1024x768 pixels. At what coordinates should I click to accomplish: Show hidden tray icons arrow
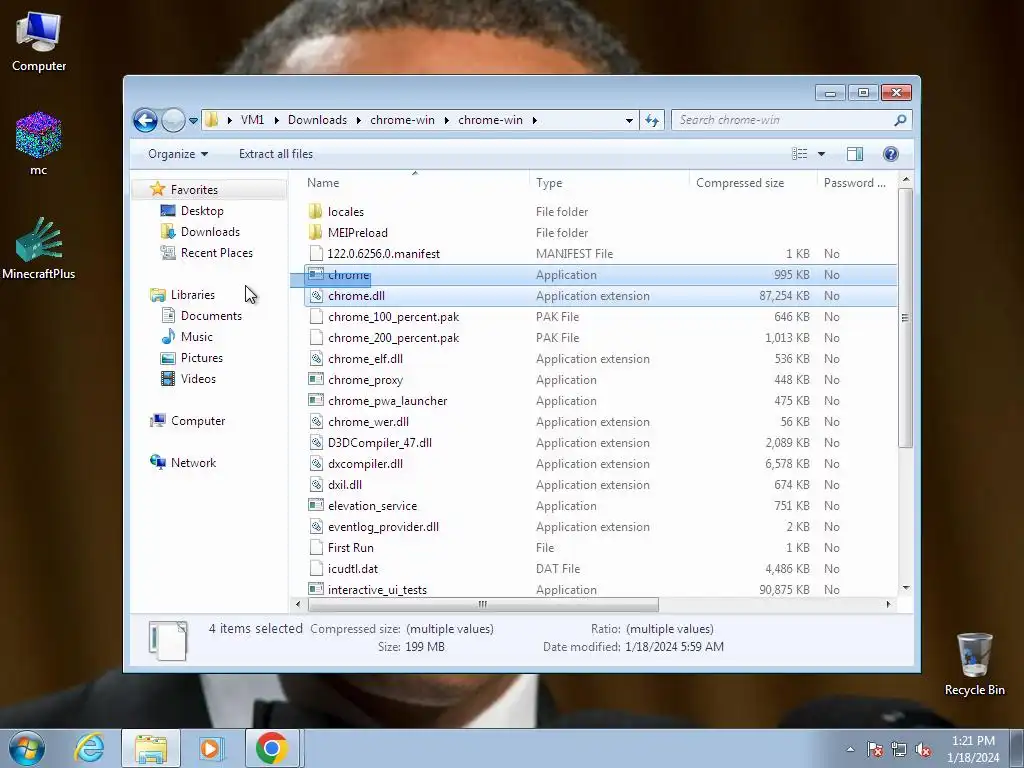click(x=850, y=750)
